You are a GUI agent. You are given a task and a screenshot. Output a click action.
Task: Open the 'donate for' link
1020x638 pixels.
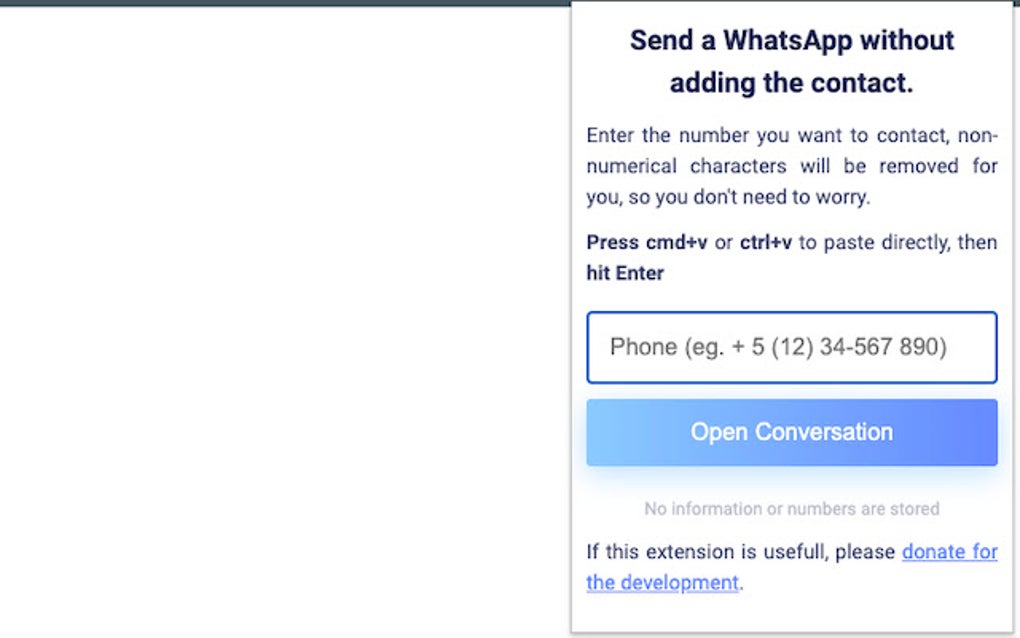click(x=950, y=552)
